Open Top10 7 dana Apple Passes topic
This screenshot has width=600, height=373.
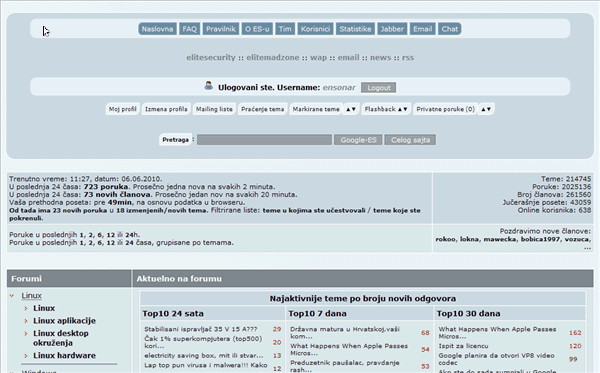(349, 349)
